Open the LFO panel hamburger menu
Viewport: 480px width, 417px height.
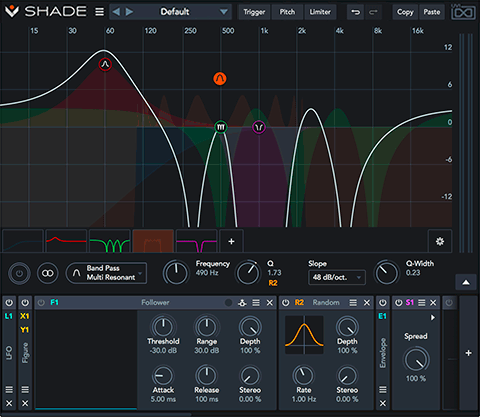point(9,389)
